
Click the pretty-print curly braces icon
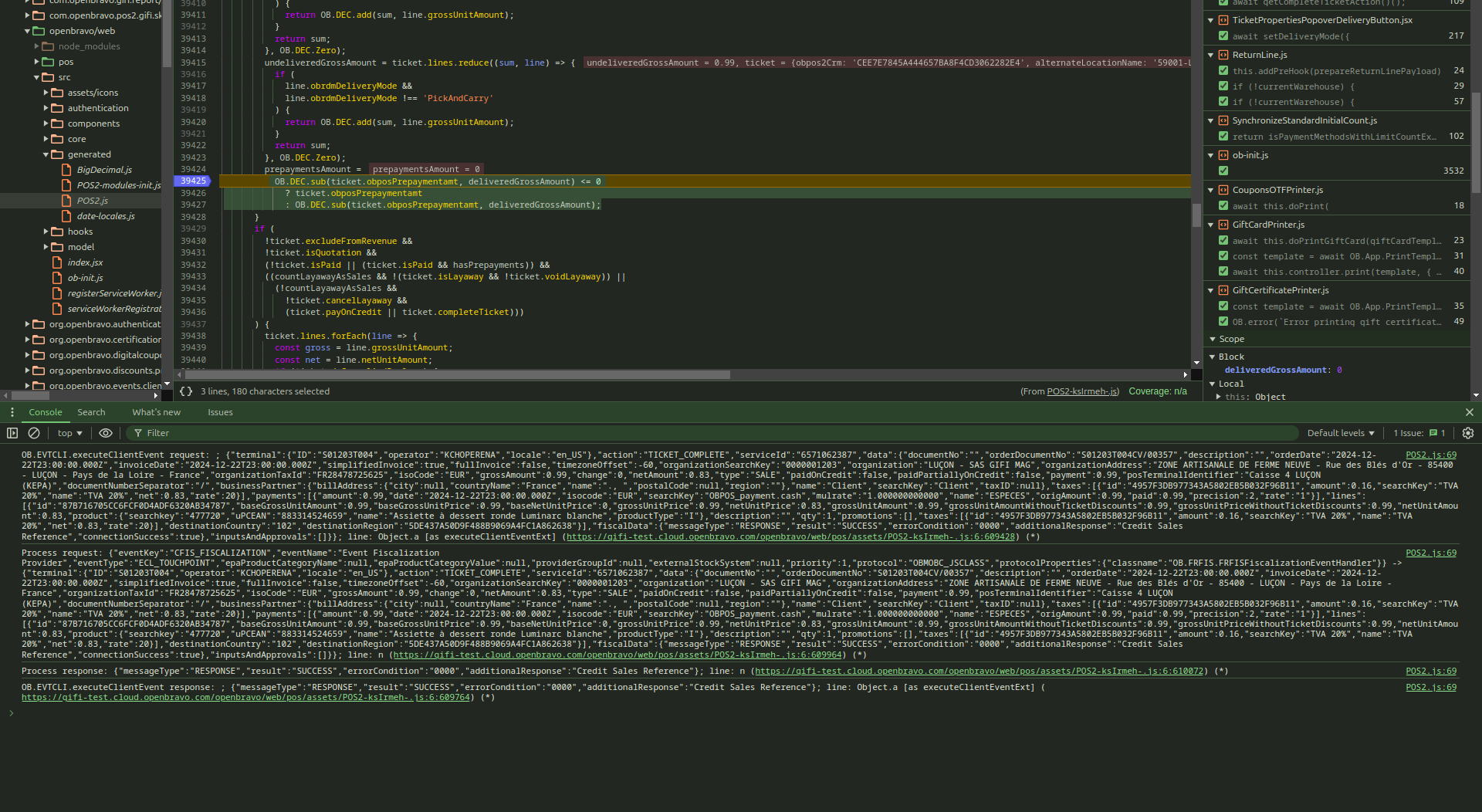(186, 391)
